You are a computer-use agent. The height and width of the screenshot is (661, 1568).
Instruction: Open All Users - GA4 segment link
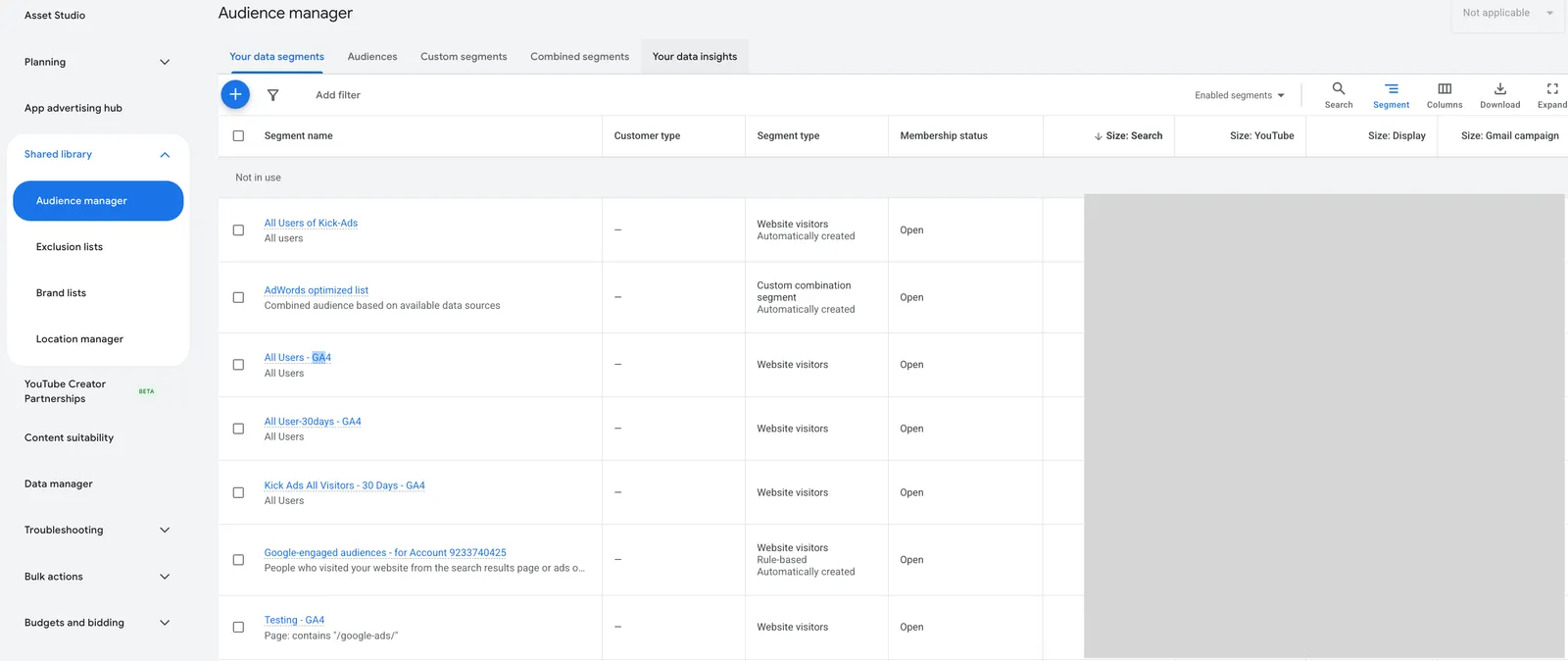pos(297,358)
